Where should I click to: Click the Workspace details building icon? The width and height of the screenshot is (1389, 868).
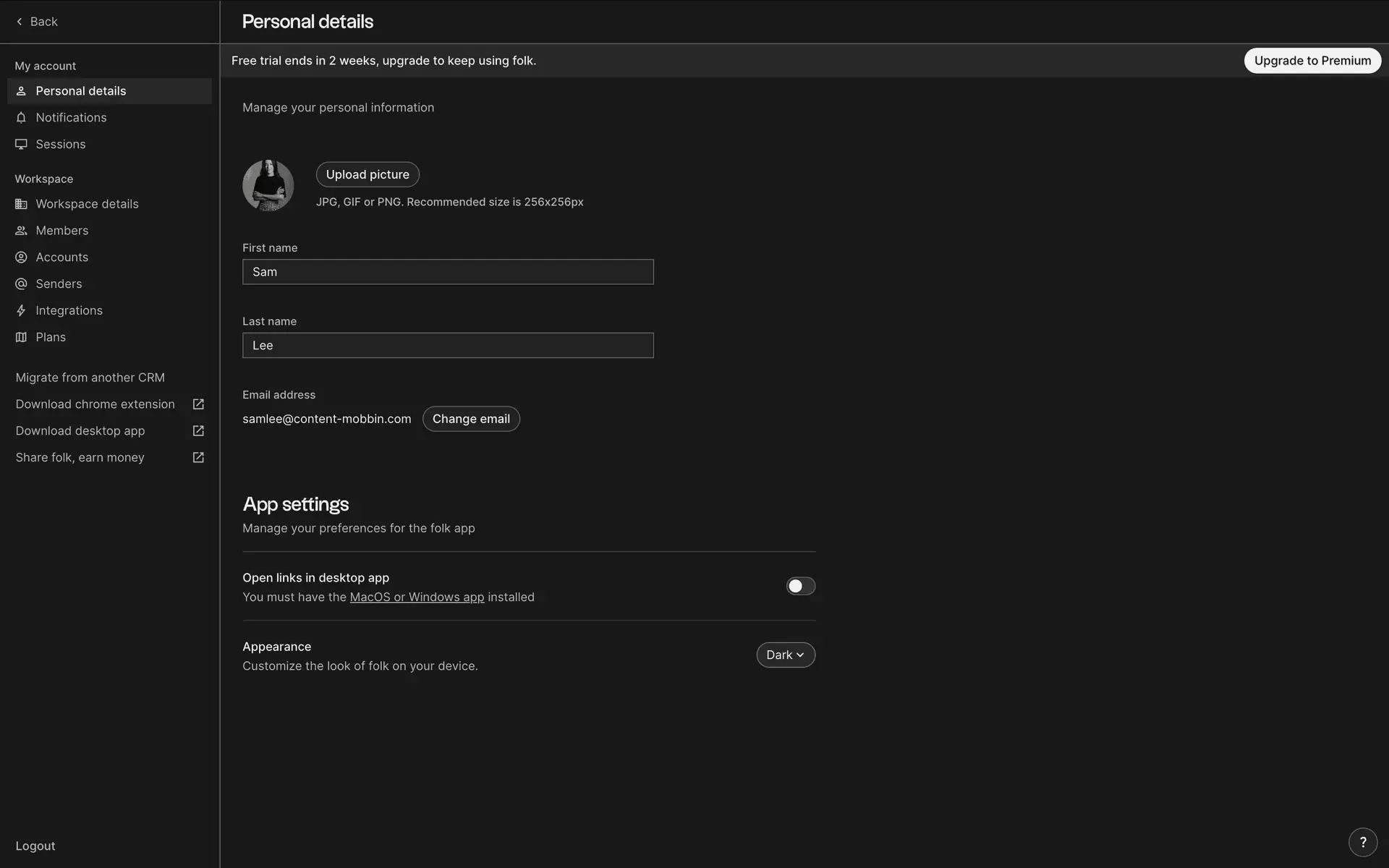(21, 204)
